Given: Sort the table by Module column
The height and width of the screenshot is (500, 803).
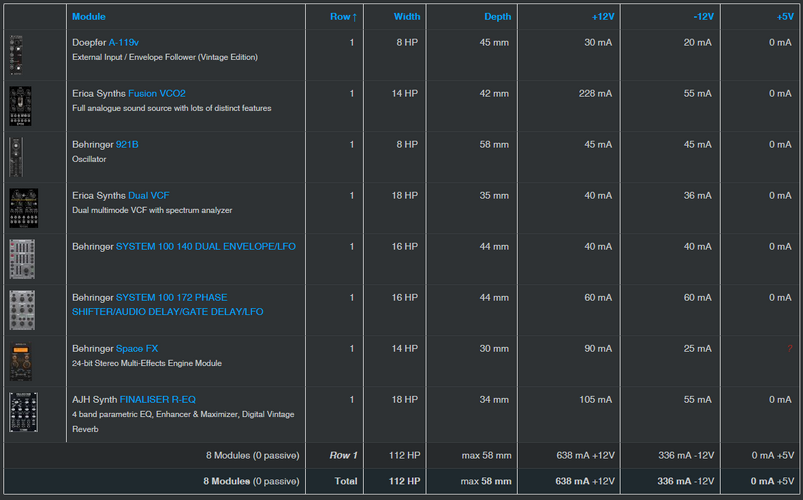Looking at the screenshot, I should (x=89, y=16).
